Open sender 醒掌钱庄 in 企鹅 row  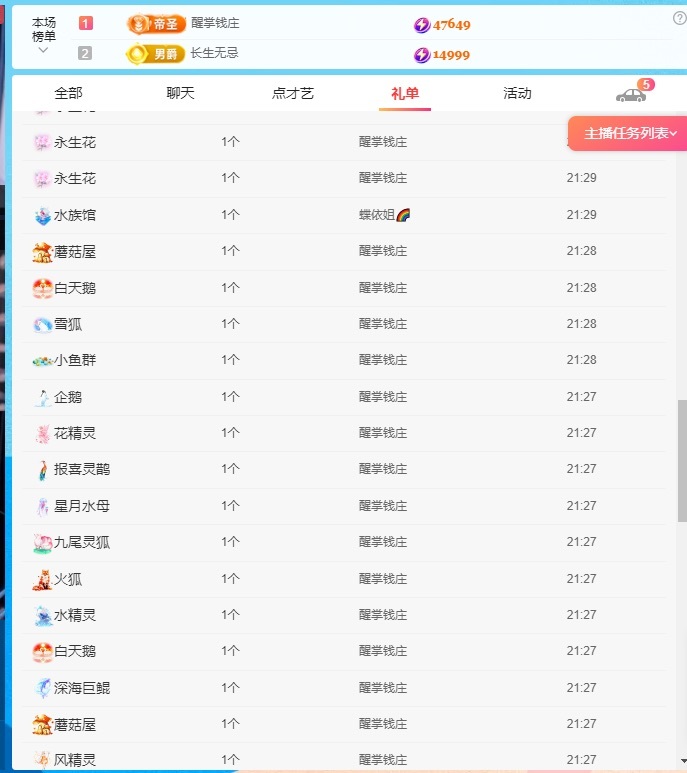[x=383, y=397]
